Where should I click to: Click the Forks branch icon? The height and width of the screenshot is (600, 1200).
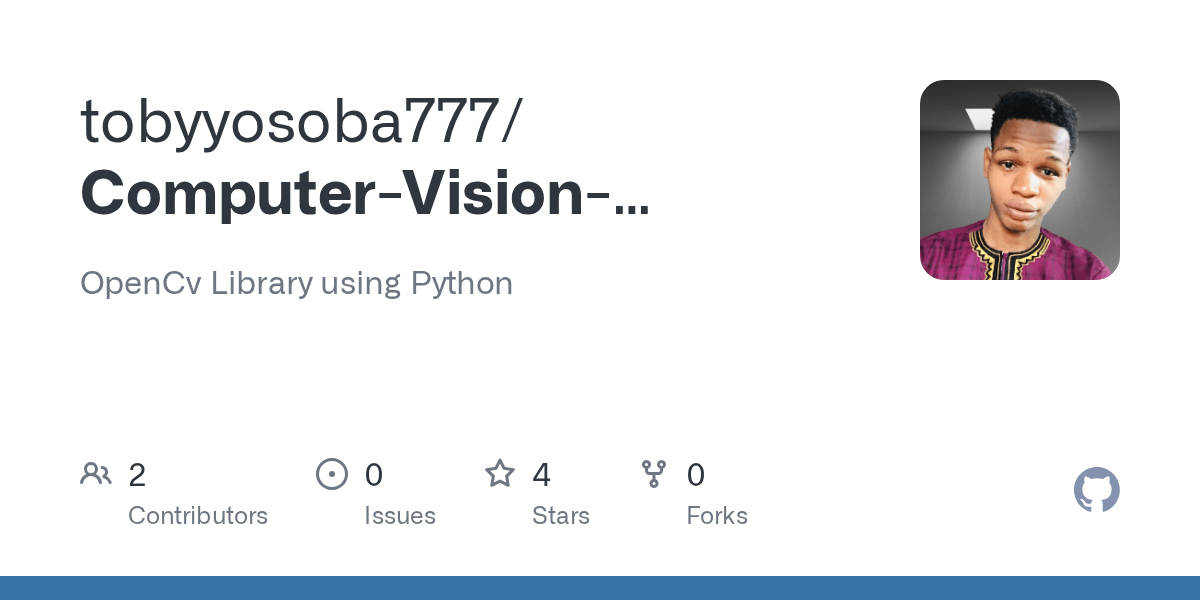pyautogui.click(x=654, y=474)
